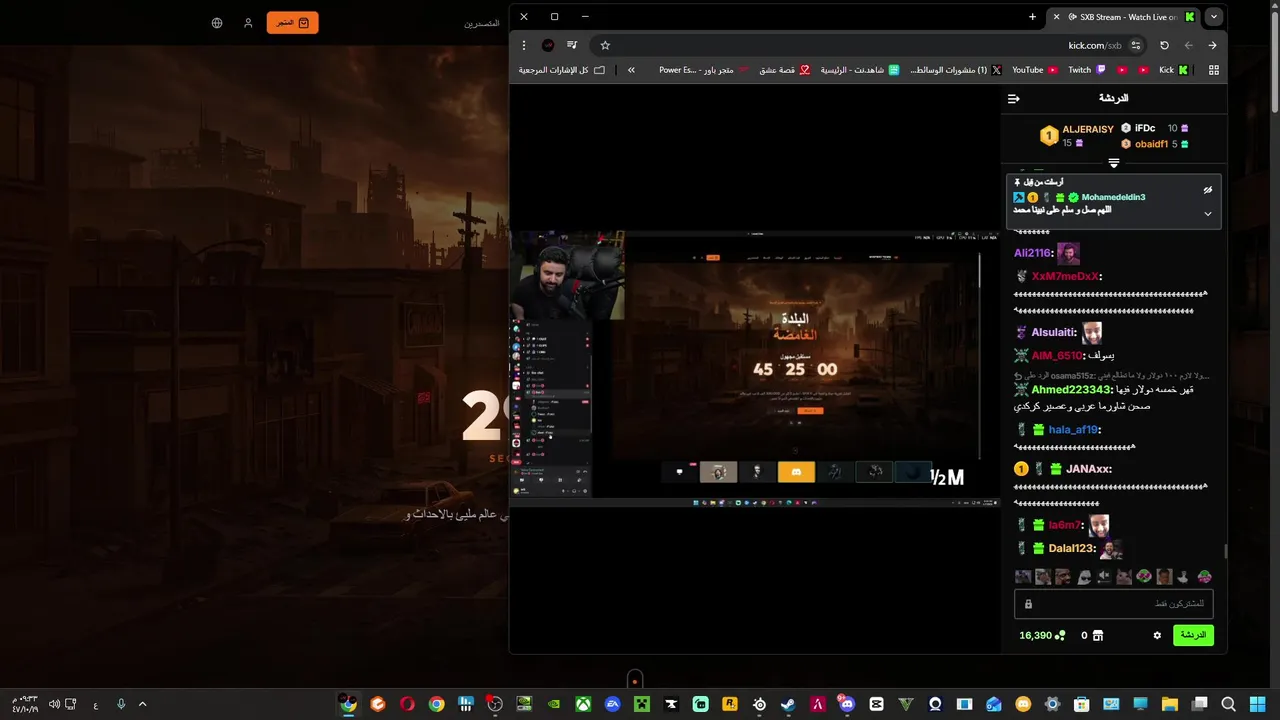This screenshot has width=1280, height=720.
Task: Open the Power Es... bookmark
Action: (703, 70)
